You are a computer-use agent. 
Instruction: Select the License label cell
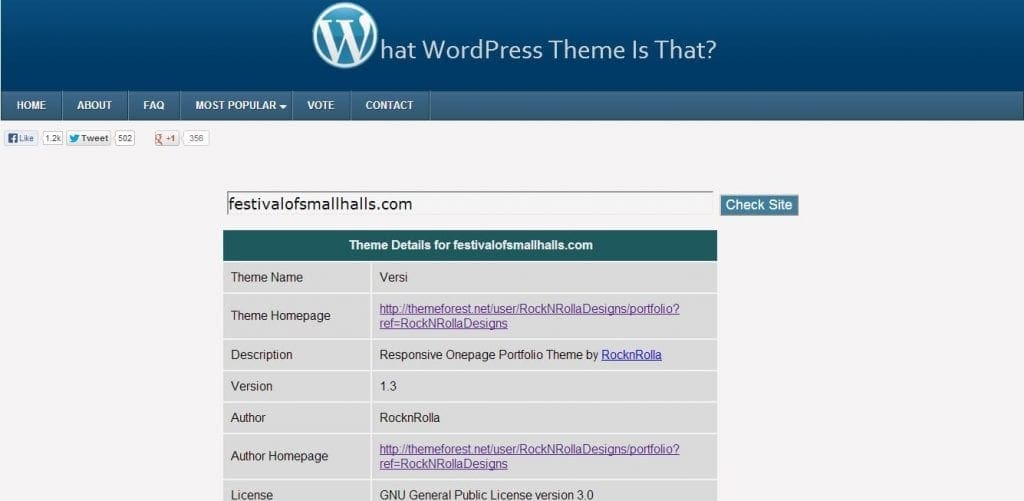click(297, 491)
